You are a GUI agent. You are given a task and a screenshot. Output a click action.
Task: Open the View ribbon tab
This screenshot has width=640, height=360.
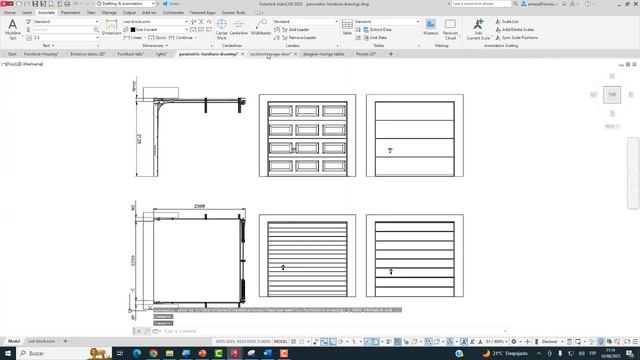click(x=91, y=13)
